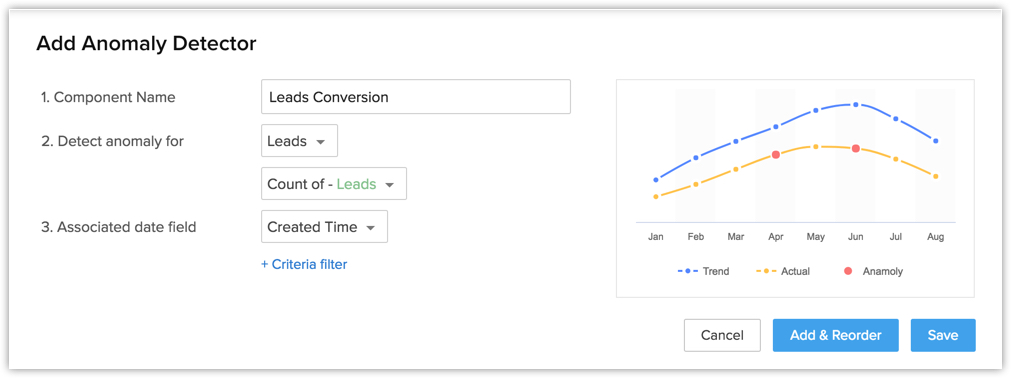Open the Created Time date dropdown
Image resolution: width=1011 pixels, height=378 pixels.
click(324, 227)
